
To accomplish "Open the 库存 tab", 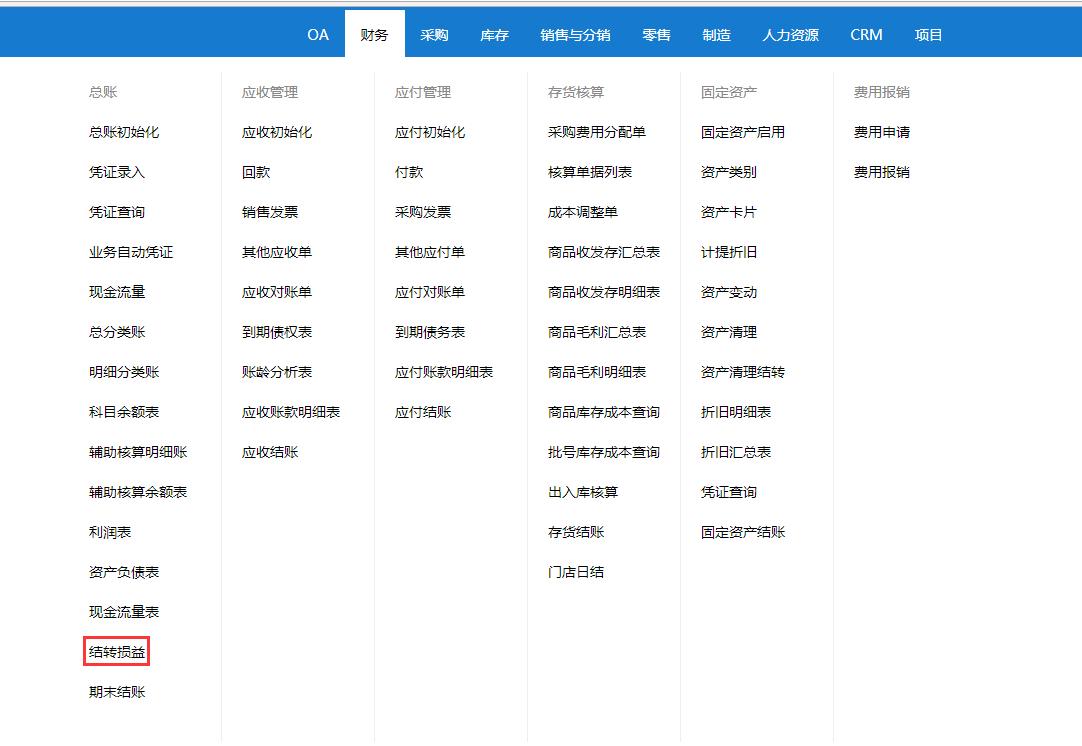I will click(x=494, y=35).
